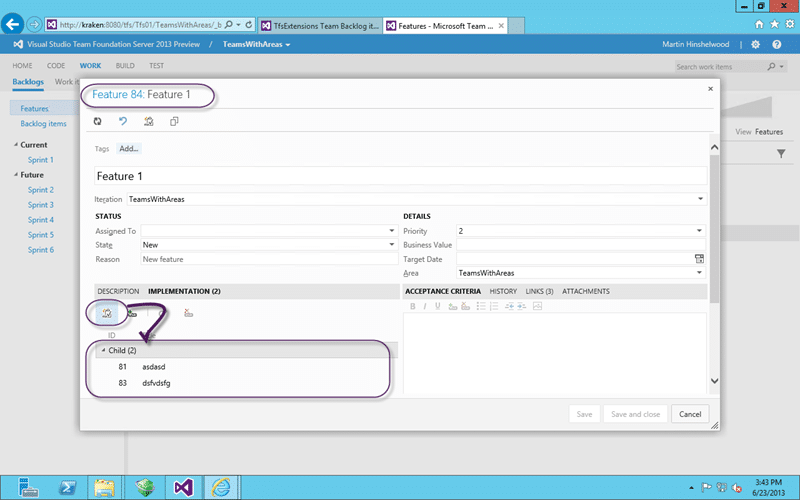
Task: Switch to TfsExtensions Team Backlog browser tab
Action: tap(320, 26)
